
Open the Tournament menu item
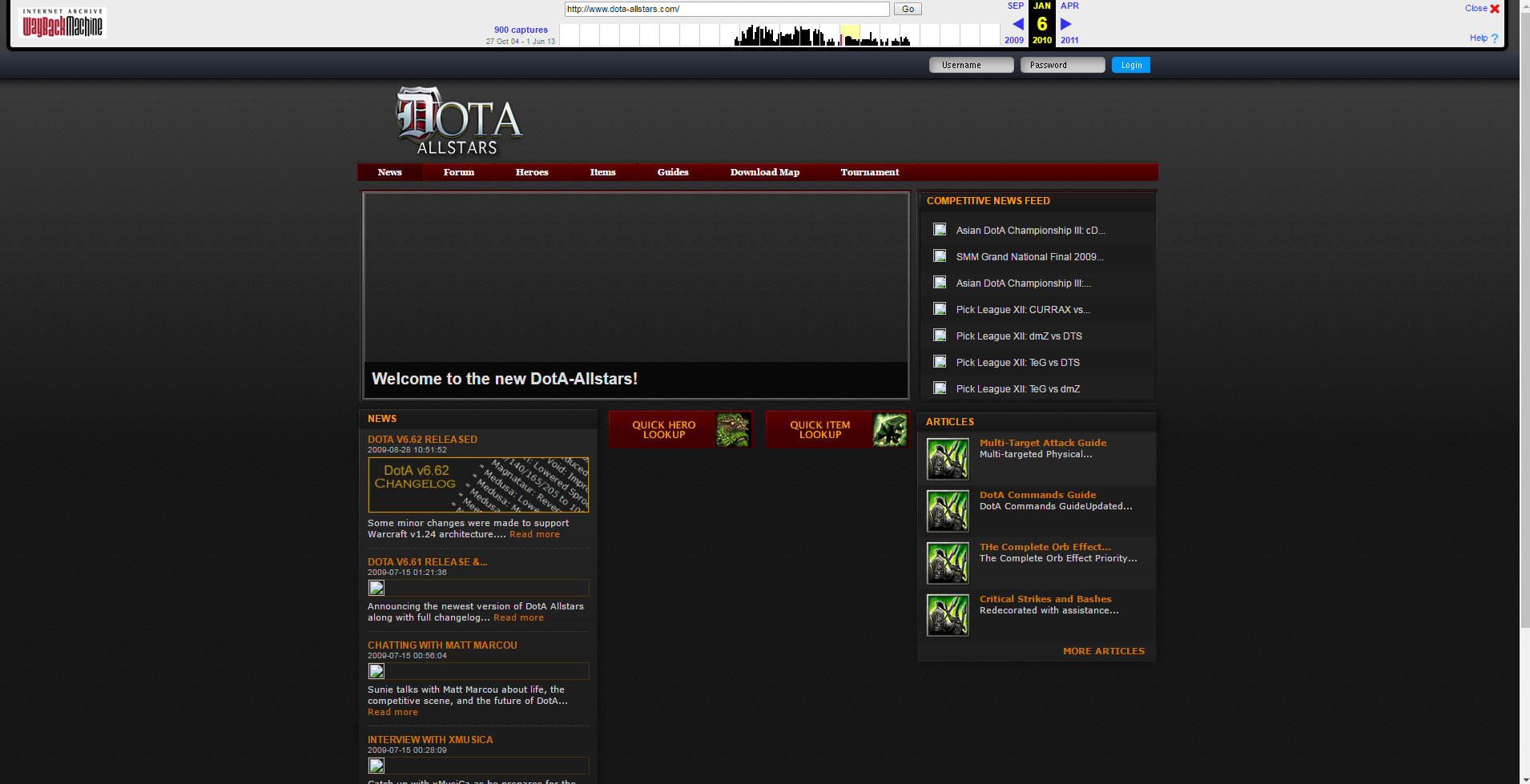(870, 172)
